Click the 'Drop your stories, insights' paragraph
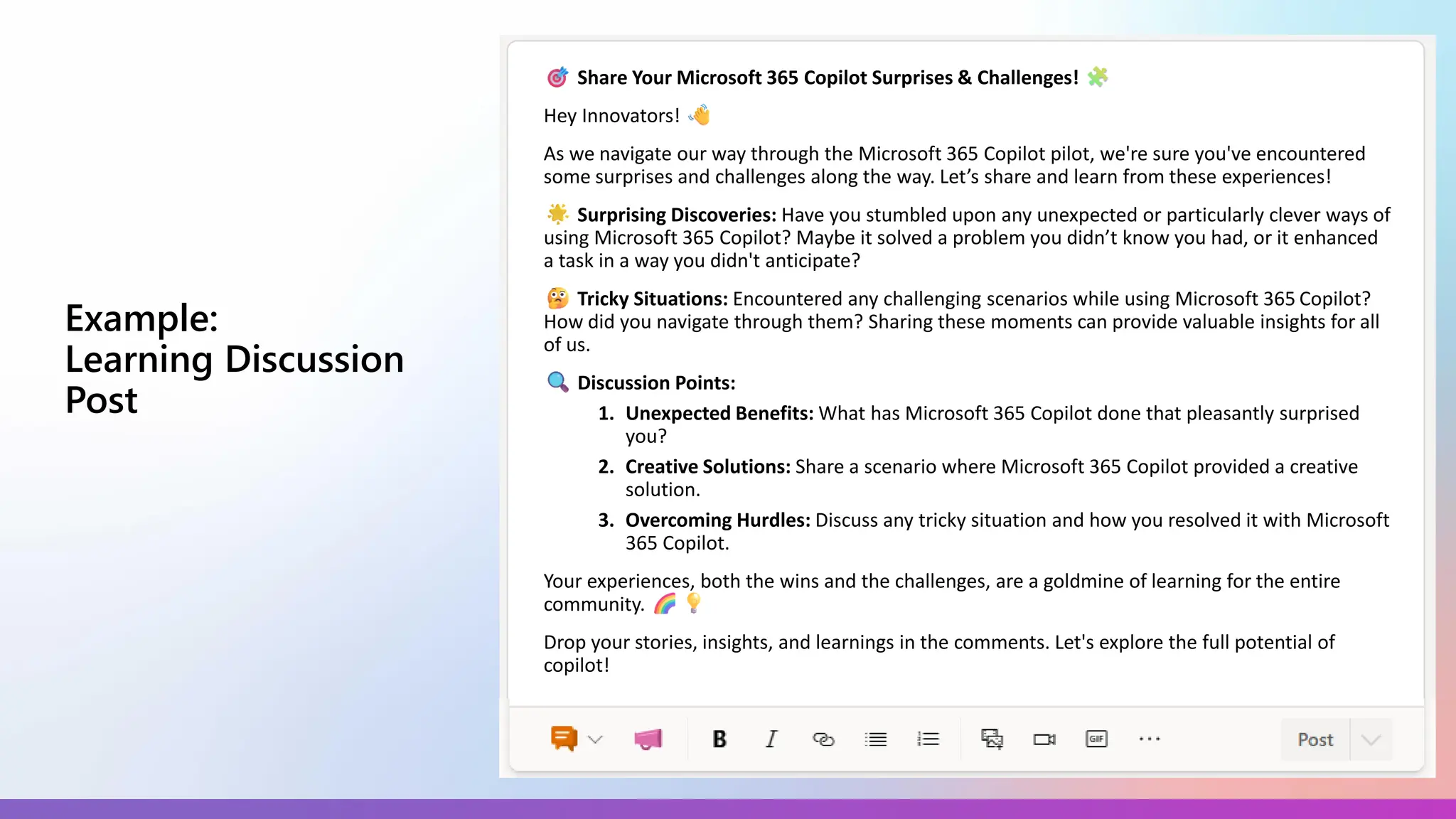1456x819 pixels. 939,654
